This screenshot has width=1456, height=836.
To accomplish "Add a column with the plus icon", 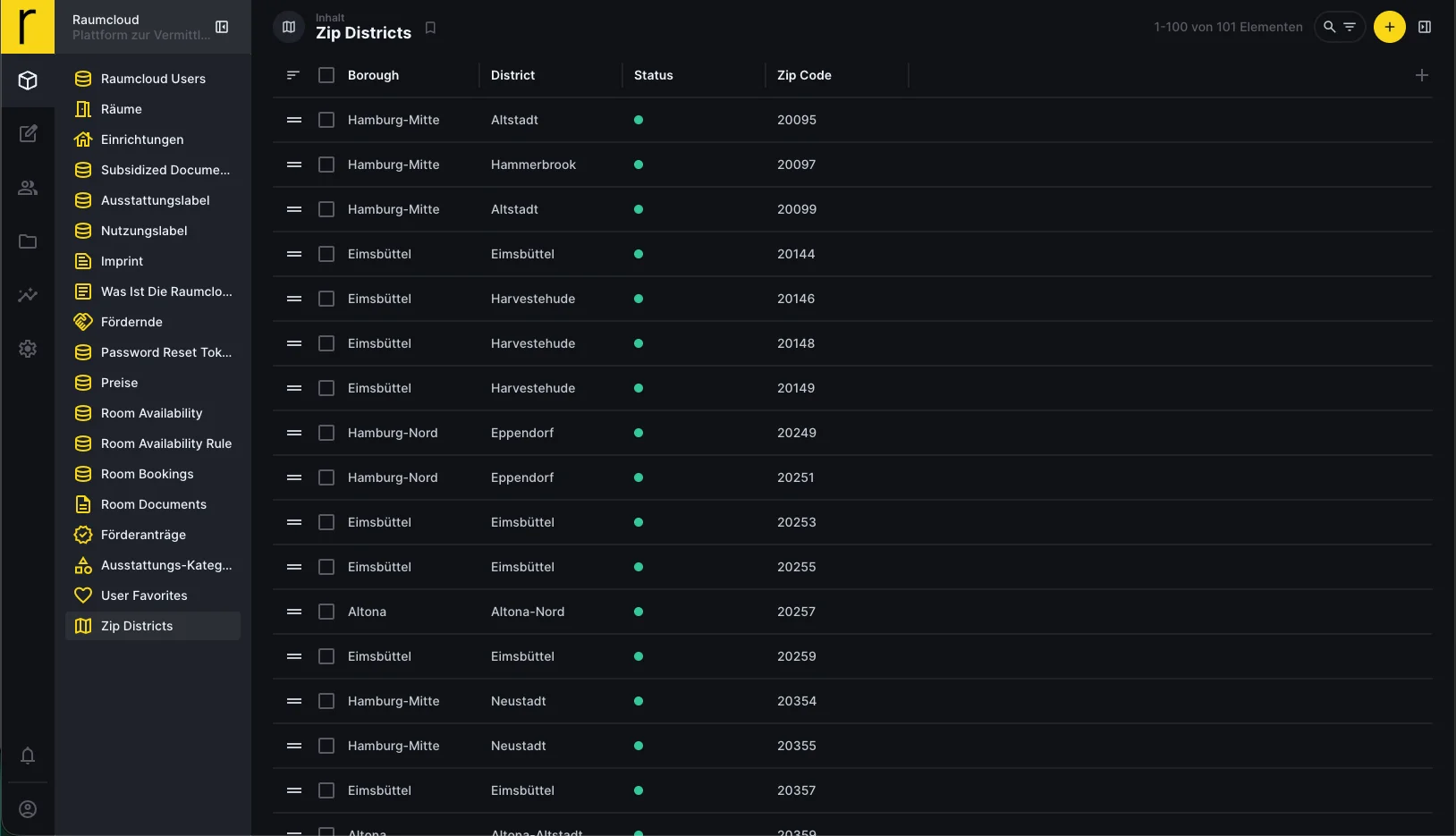I will point(1422,75).
